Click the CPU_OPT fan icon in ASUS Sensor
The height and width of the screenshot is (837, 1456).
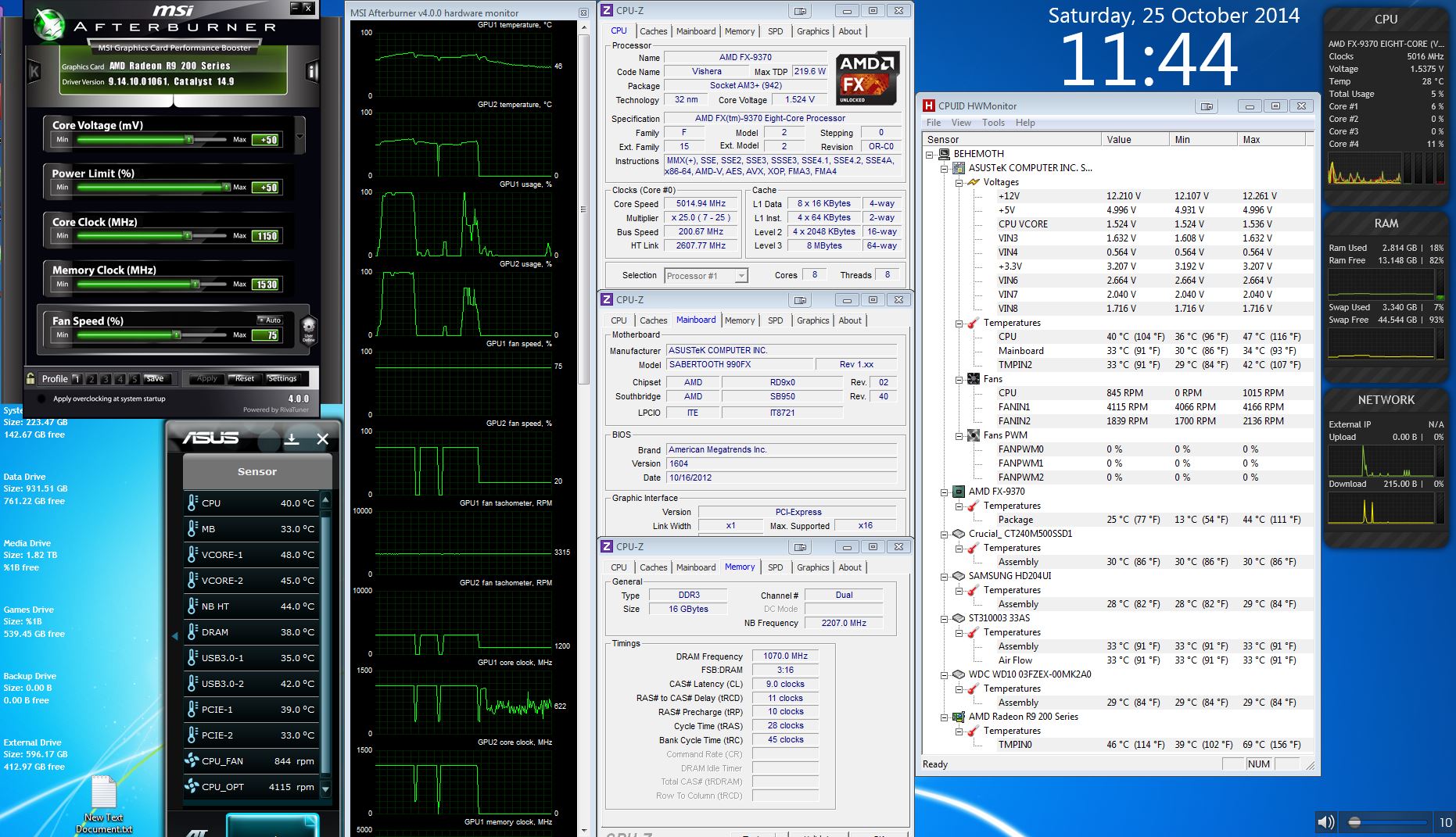tap(192, 786)
